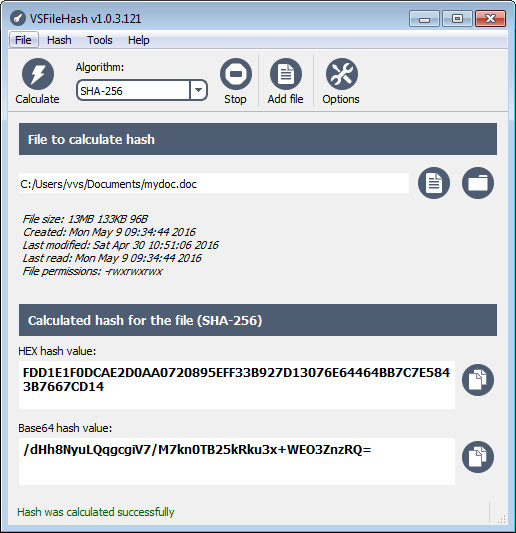
Task: Open the Help menu
Action: (138, 40)
